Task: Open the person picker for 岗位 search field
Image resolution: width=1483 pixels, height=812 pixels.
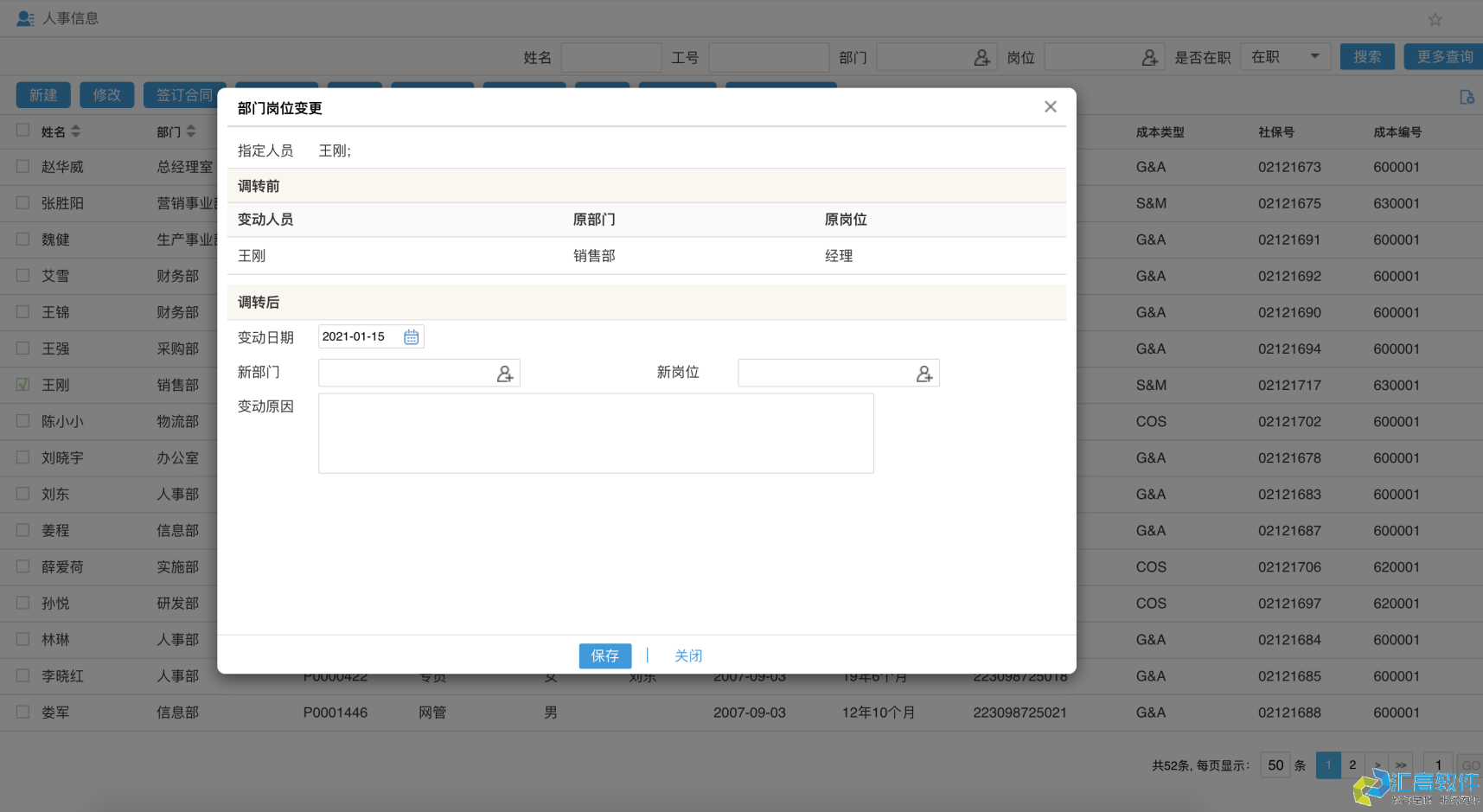Action: pyautogui.click(x=1149, y=57)
